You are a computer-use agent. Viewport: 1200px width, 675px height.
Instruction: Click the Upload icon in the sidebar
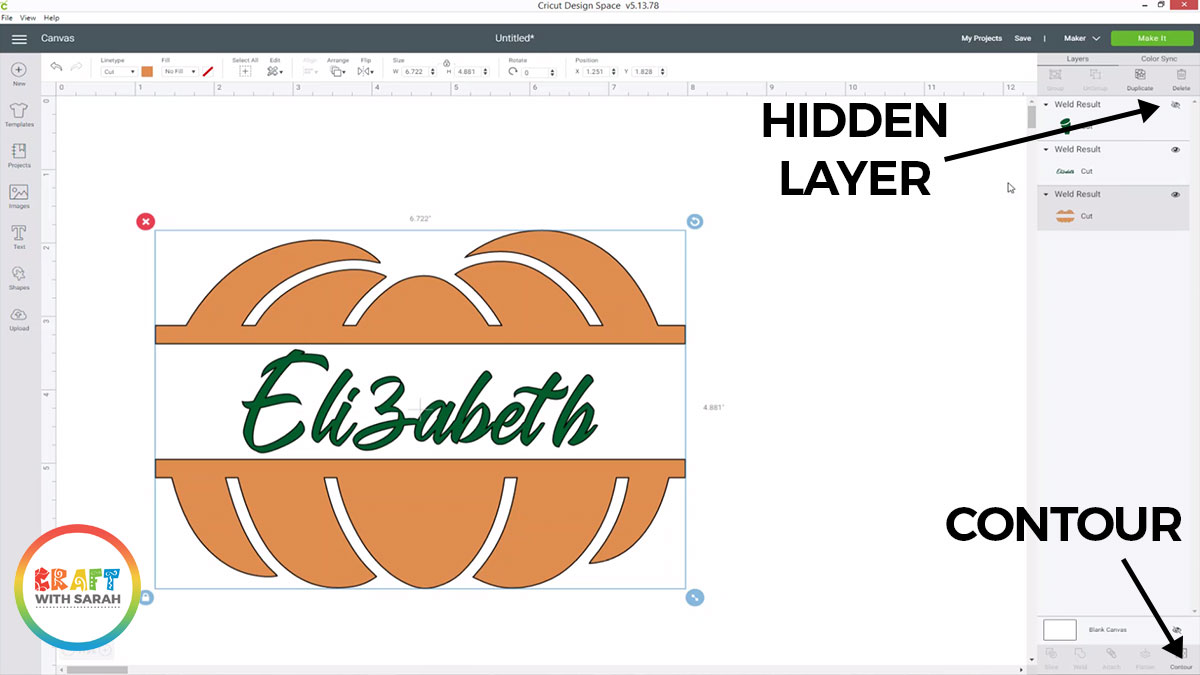pyautogui.click(x=19, y=318)
